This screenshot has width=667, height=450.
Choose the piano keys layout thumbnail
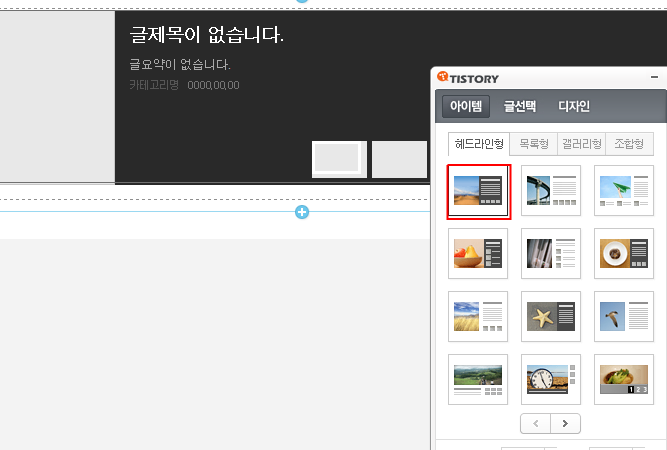tap(551, 253)
